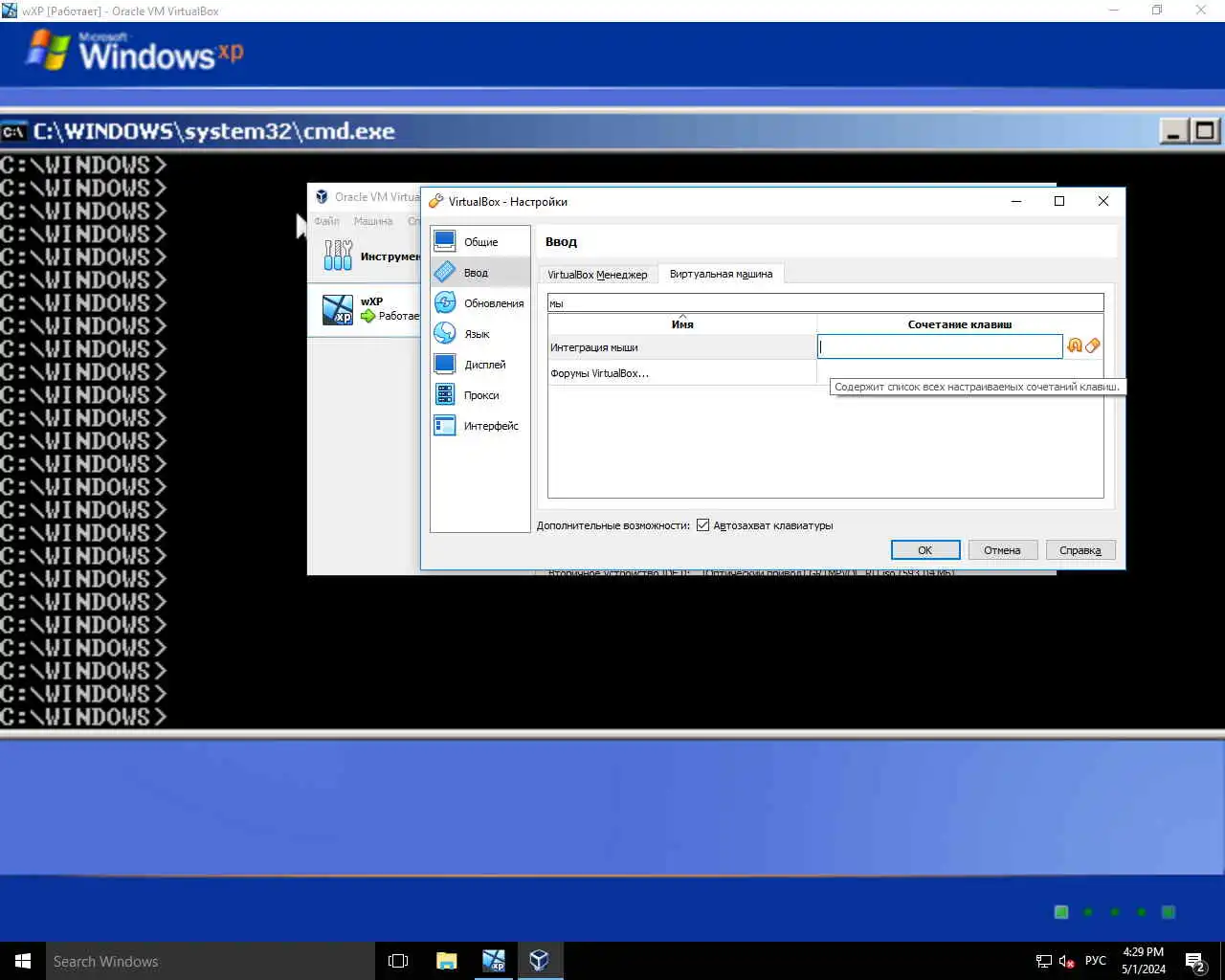This screenshot has width=1225, height=980.
Task: Open help with the Справка button
Action: click(1080, 550)
